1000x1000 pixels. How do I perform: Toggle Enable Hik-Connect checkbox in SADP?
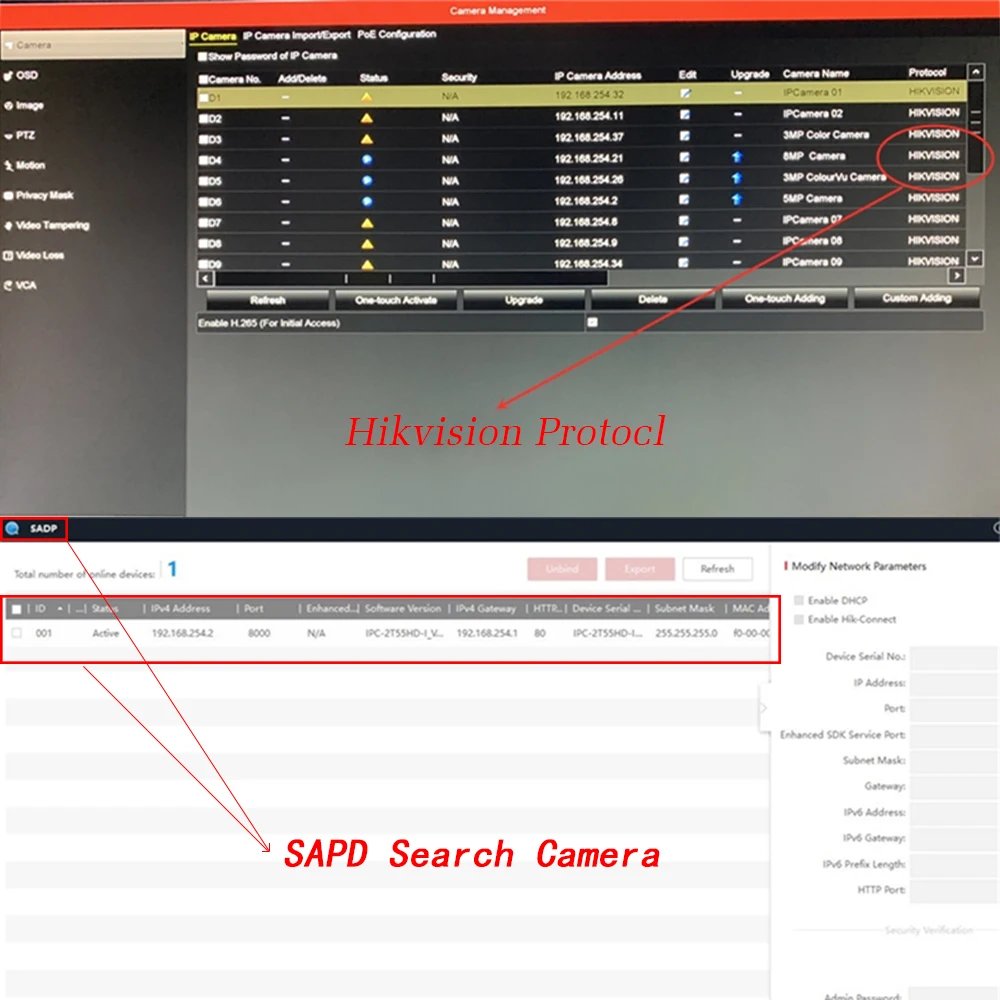pyautogui.click(x=798, y=619)
